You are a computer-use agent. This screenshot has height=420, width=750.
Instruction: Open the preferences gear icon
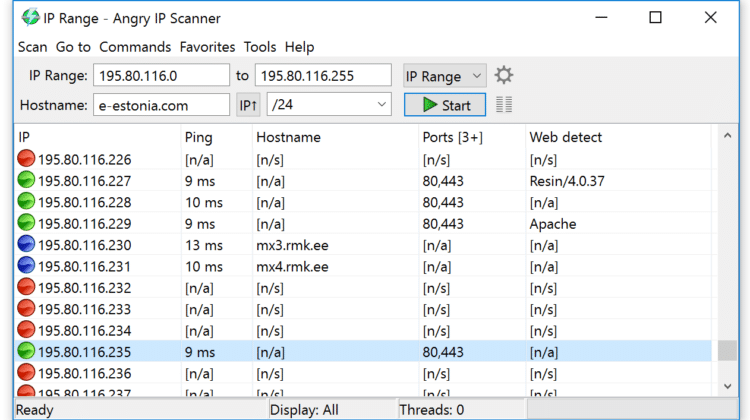click(504, 76)
